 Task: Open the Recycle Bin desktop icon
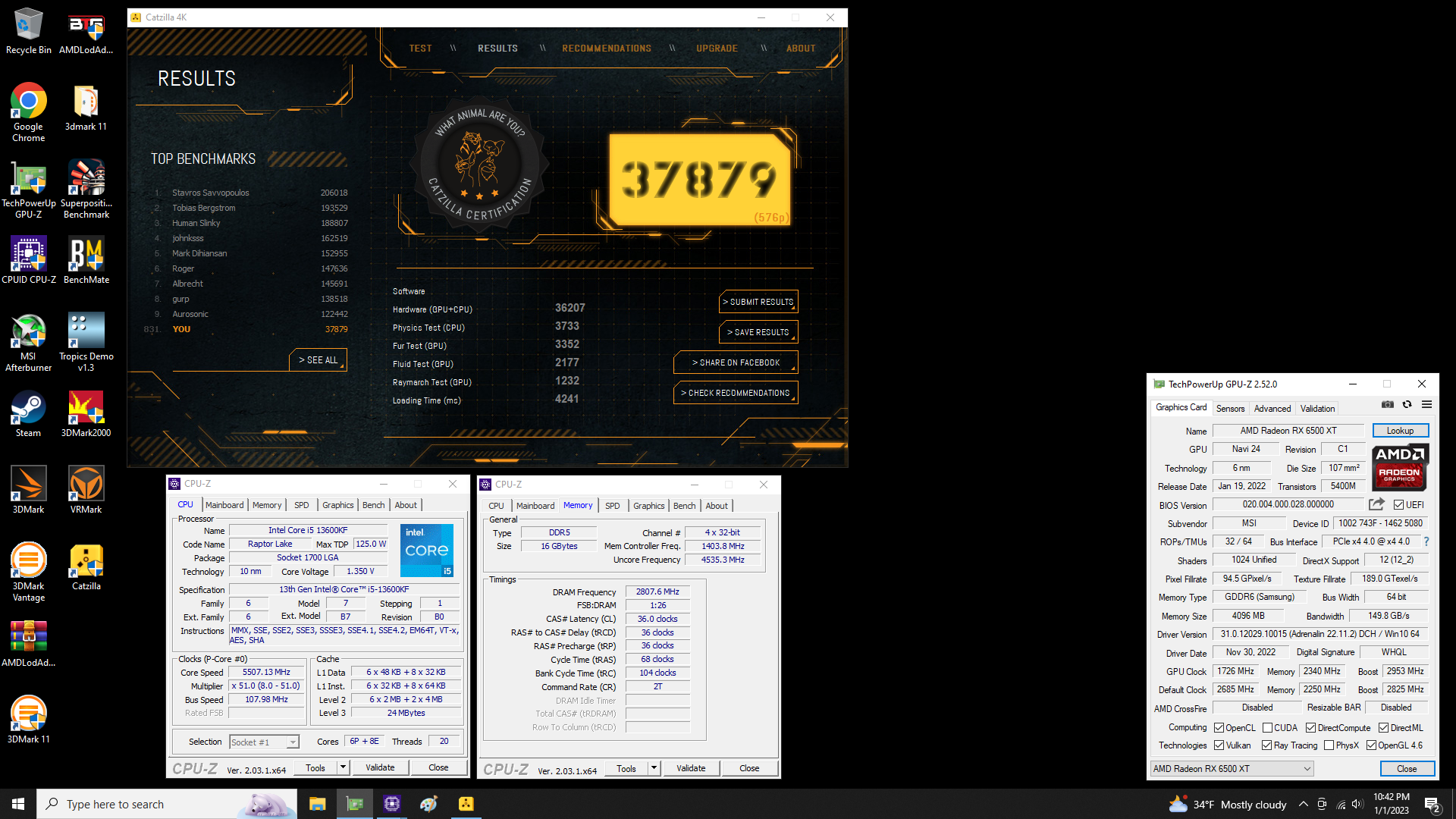[28, 30]
